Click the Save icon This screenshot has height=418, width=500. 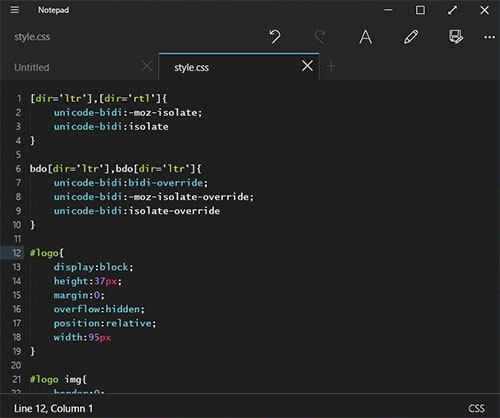456,37
